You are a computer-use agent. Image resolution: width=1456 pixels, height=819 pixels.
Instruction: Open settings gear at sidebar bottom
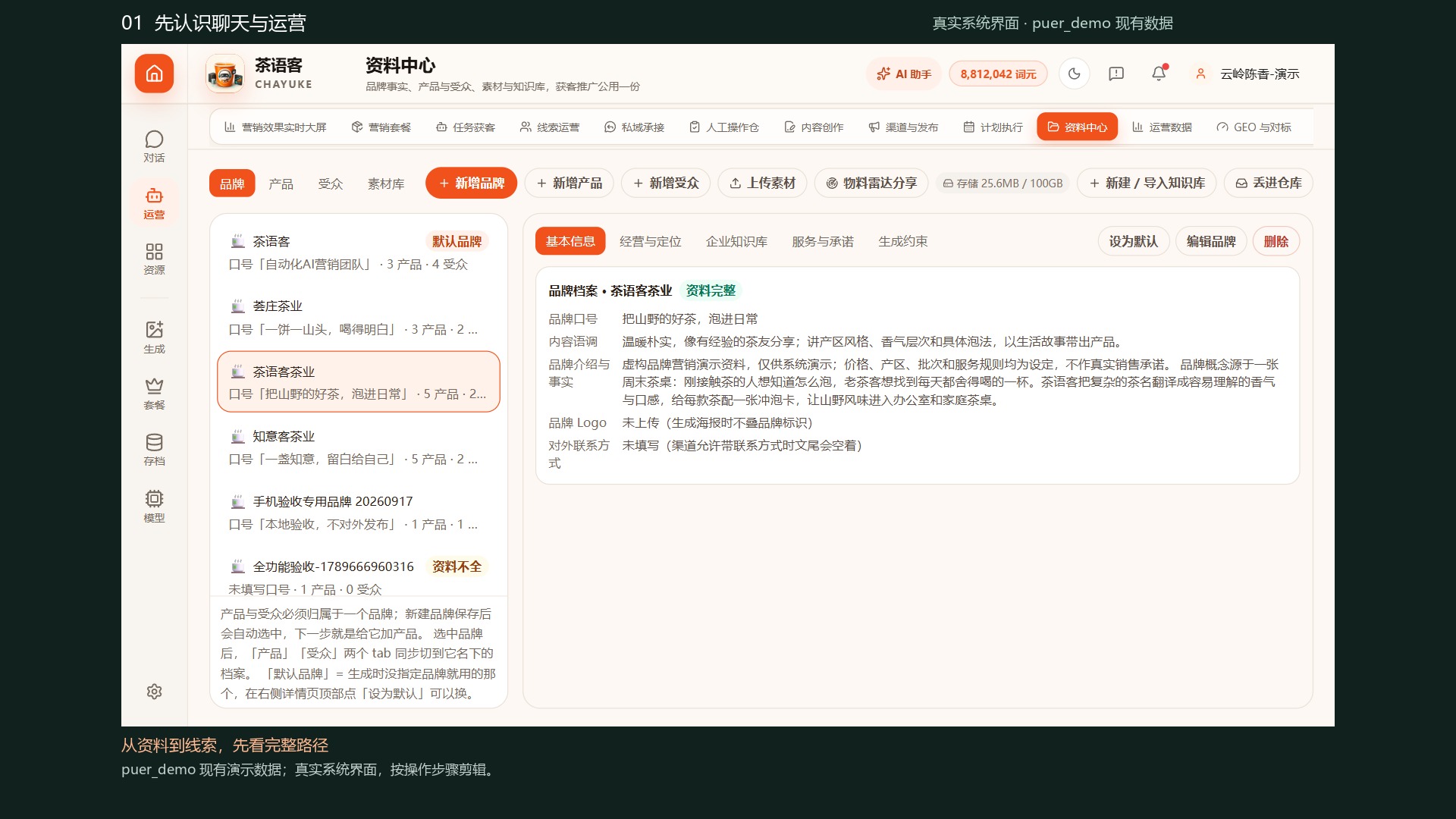154,692
